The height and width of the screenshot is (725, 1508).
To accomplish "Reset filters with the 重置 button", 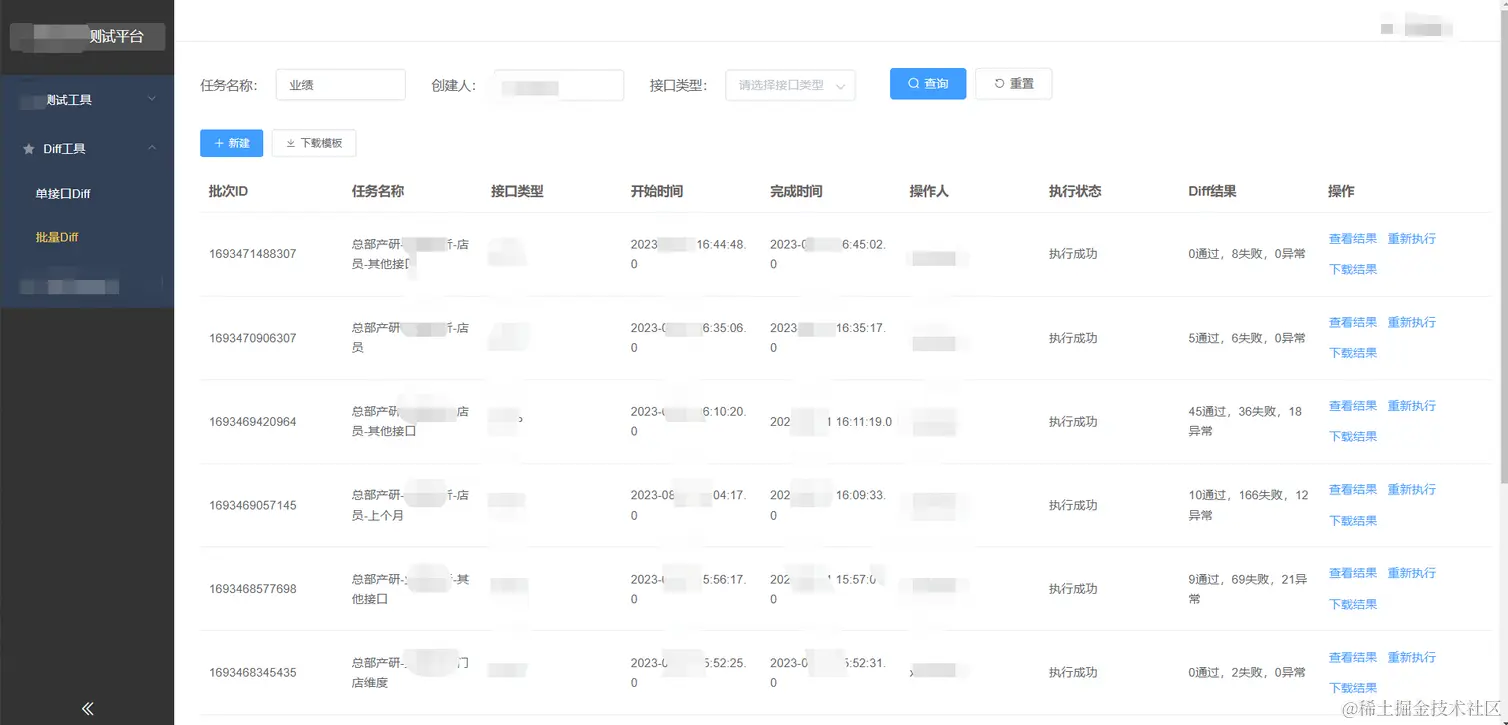I will [1013, 84].
